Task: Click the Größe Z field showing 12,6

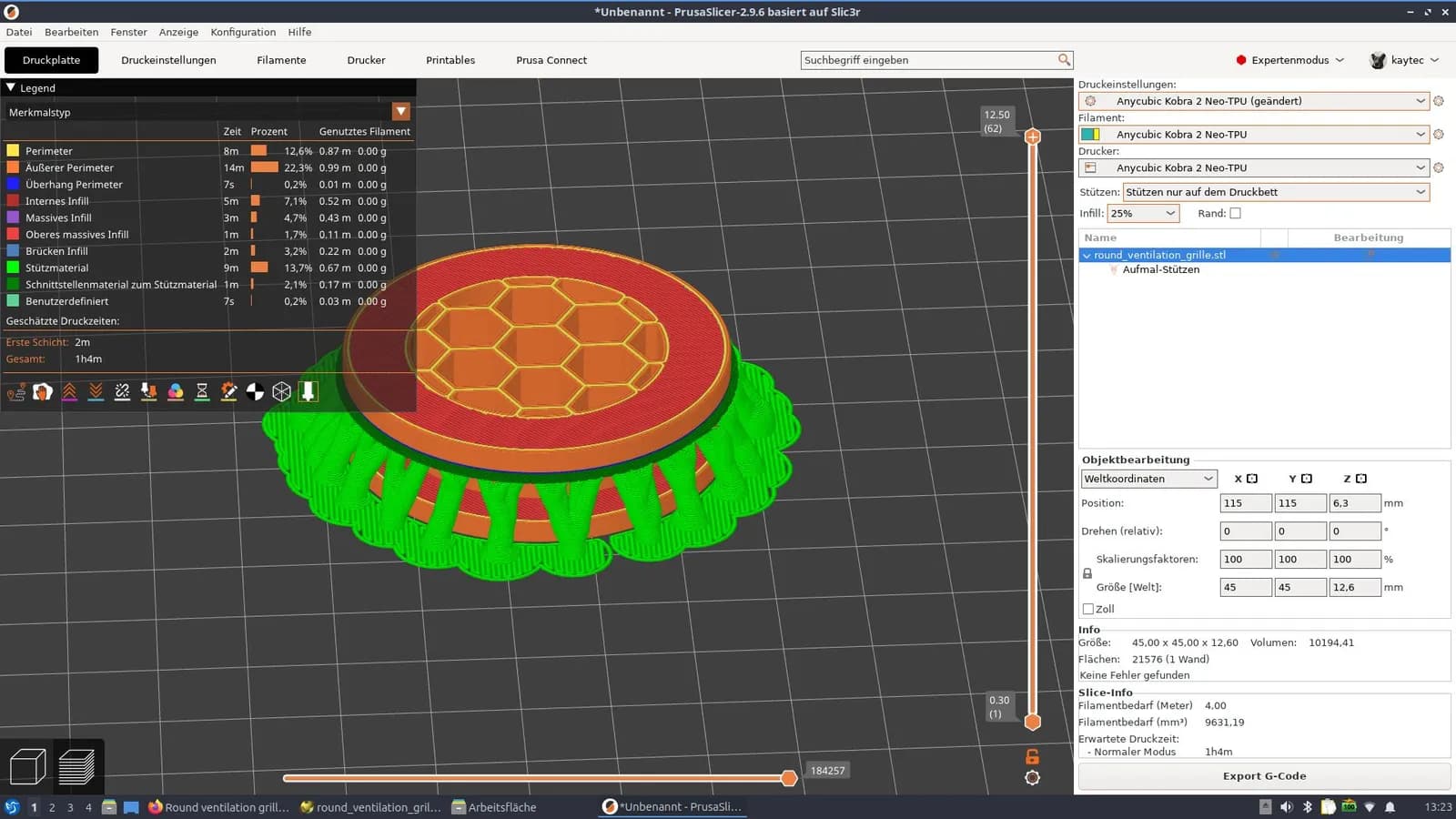Action: pos(1354,588)
